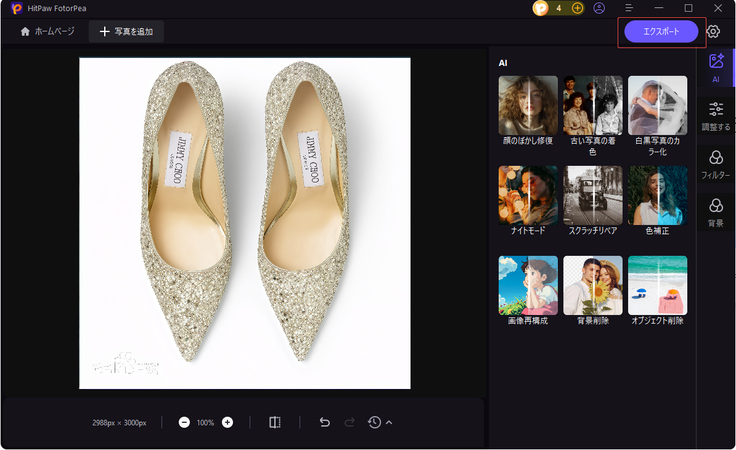Select the 背景 background tab

[x=715, y=213]
